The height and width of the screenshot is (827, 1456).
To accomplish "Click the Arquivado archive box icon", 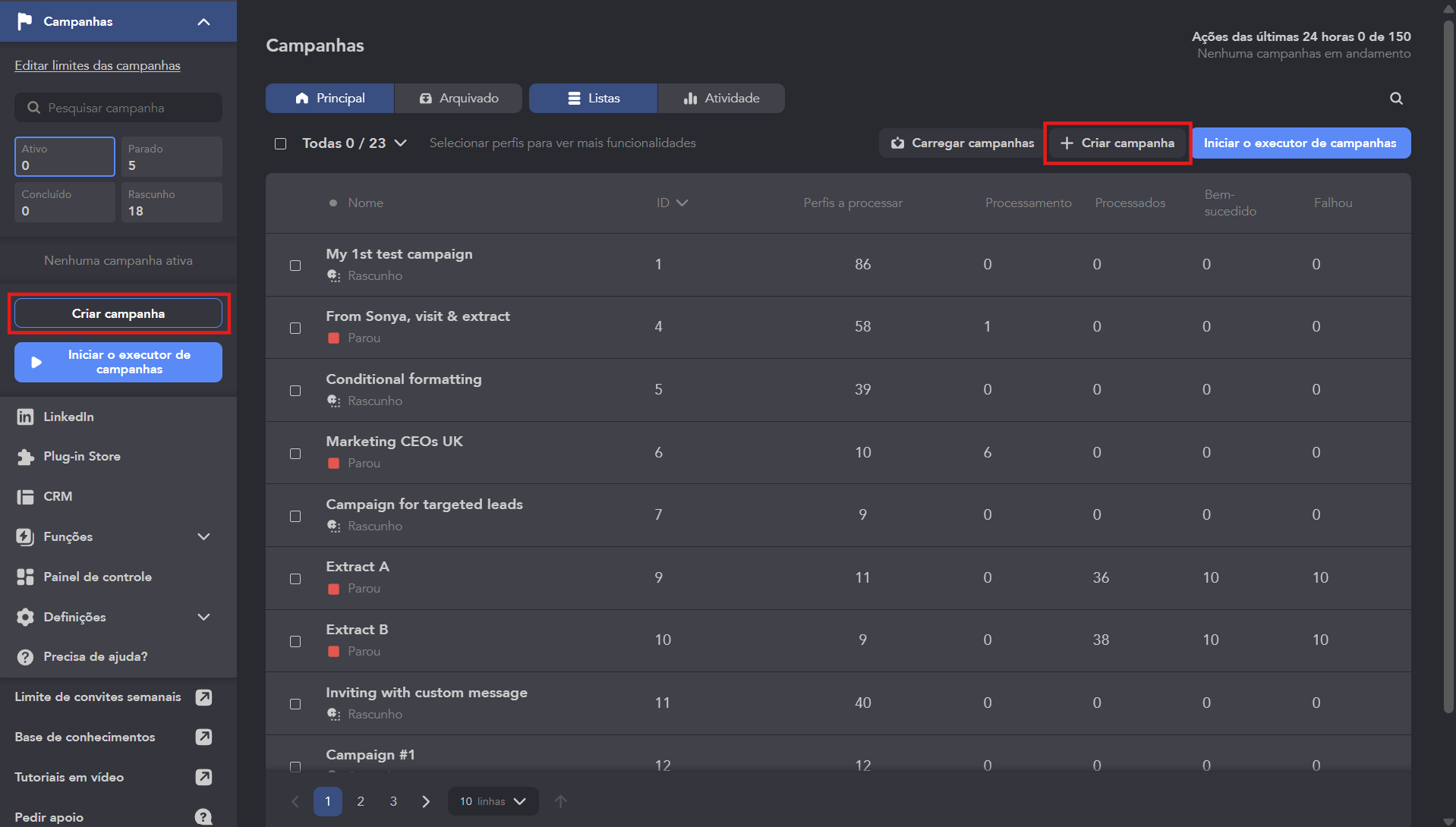I will (426, 98).
